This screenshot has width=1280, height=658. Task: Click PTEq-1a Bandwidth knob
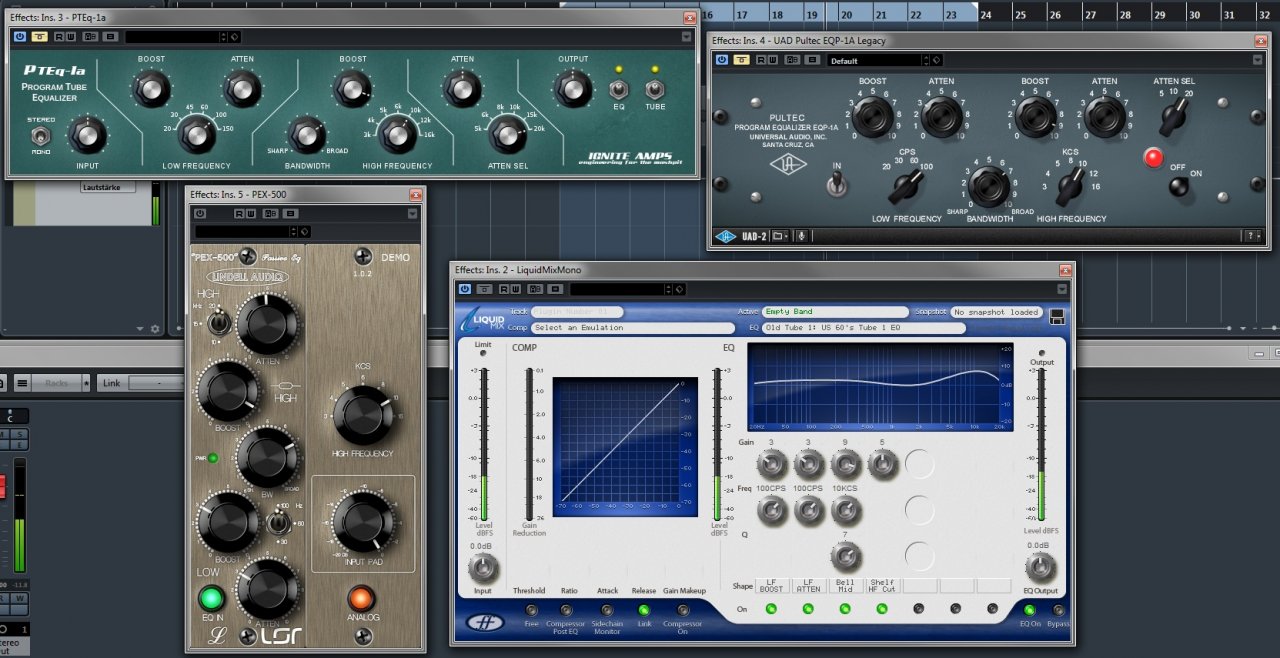pyautogui.click(x=307, y=135)
